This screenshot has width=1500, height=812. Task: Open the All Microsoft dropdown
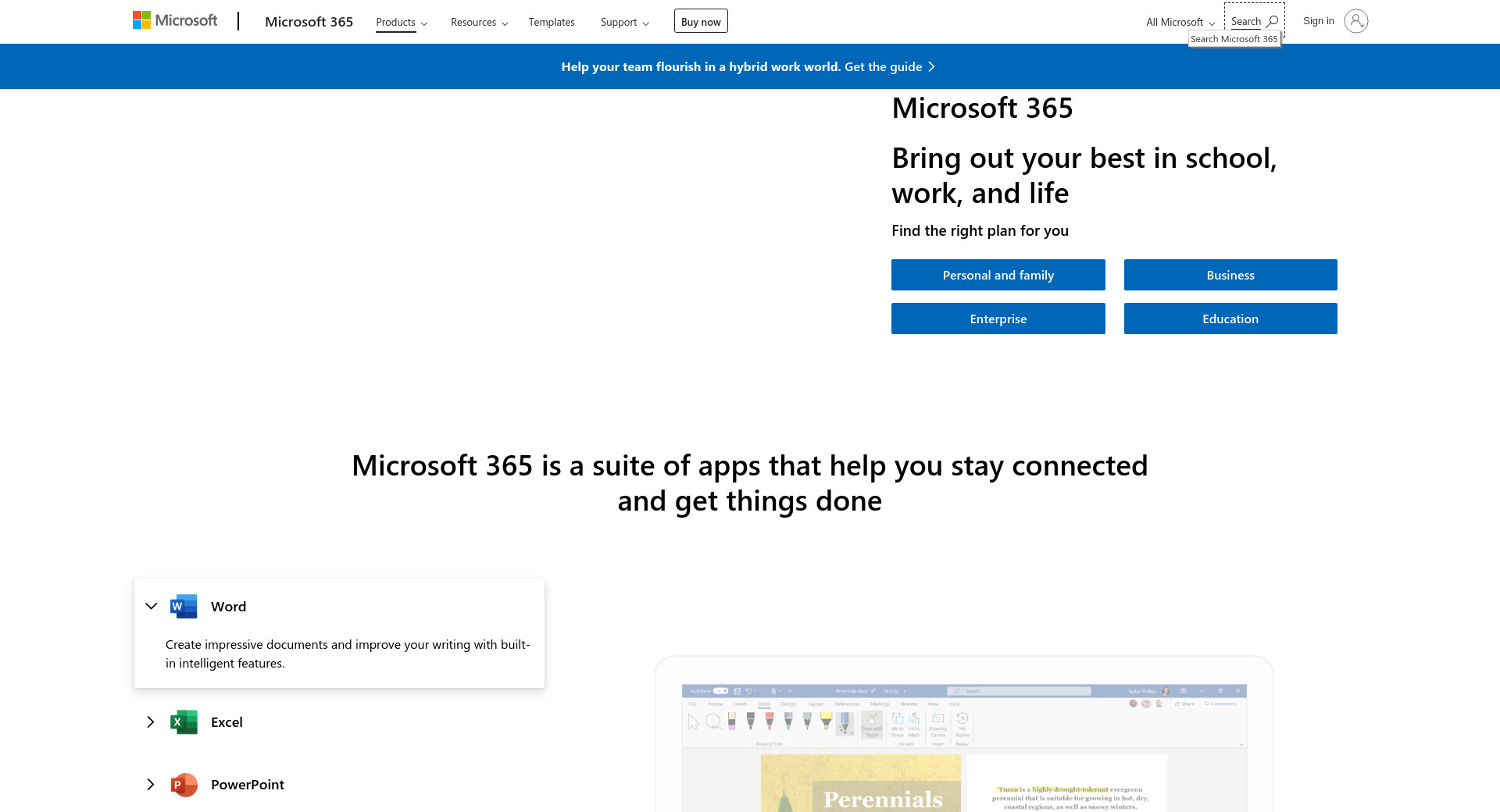click(1180, 22)
